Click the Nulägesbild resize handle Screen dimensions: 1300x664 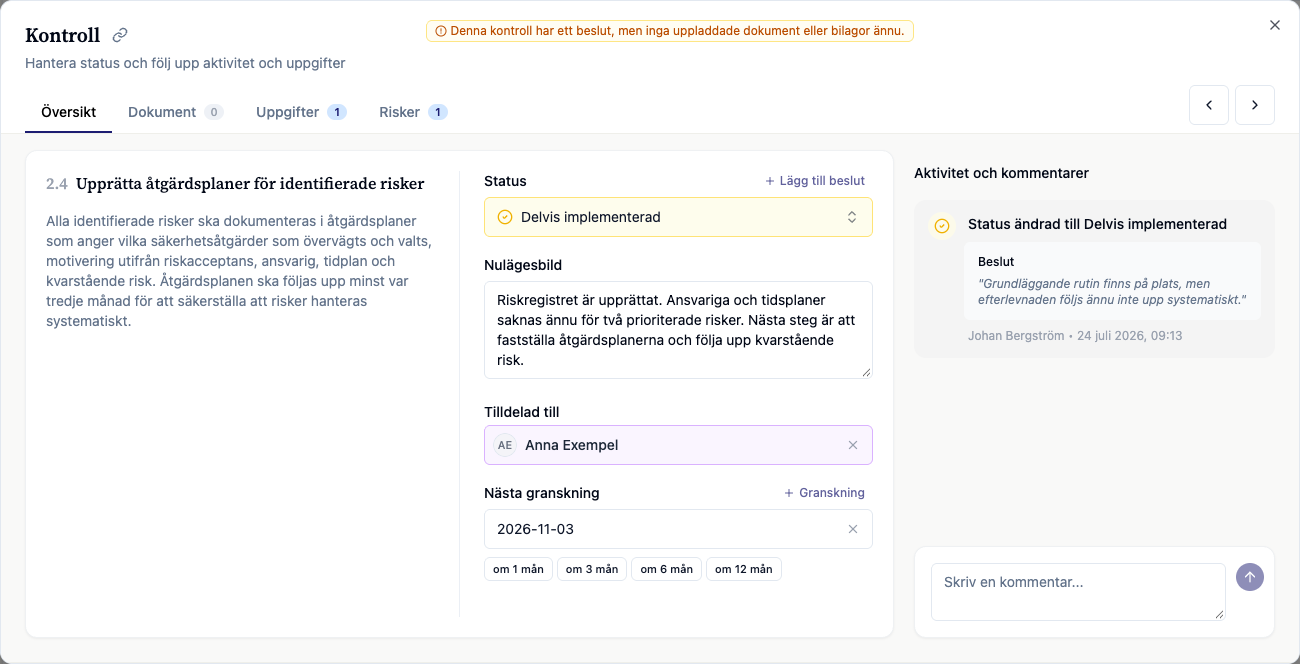coord(866,372)
